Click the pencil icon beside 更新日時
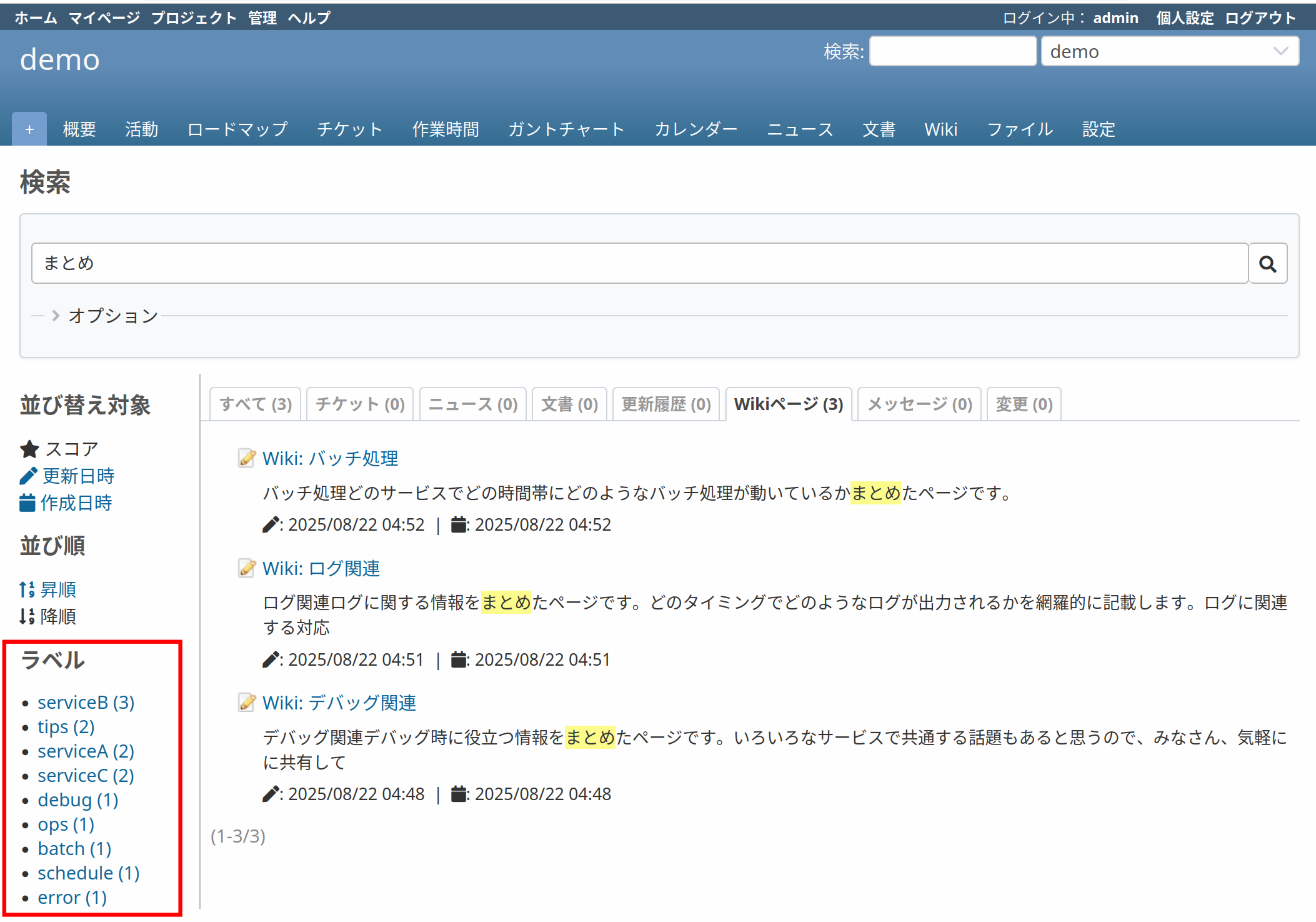Image resolution: width=1316 pixels, height=922 pixels. (27, 475)
